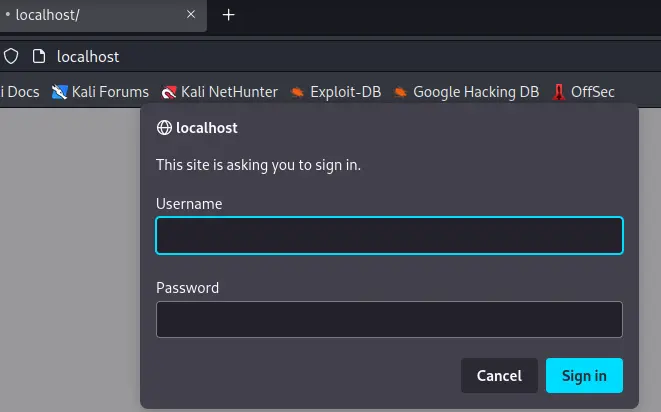Focus the Password text field

coord(389,320)
